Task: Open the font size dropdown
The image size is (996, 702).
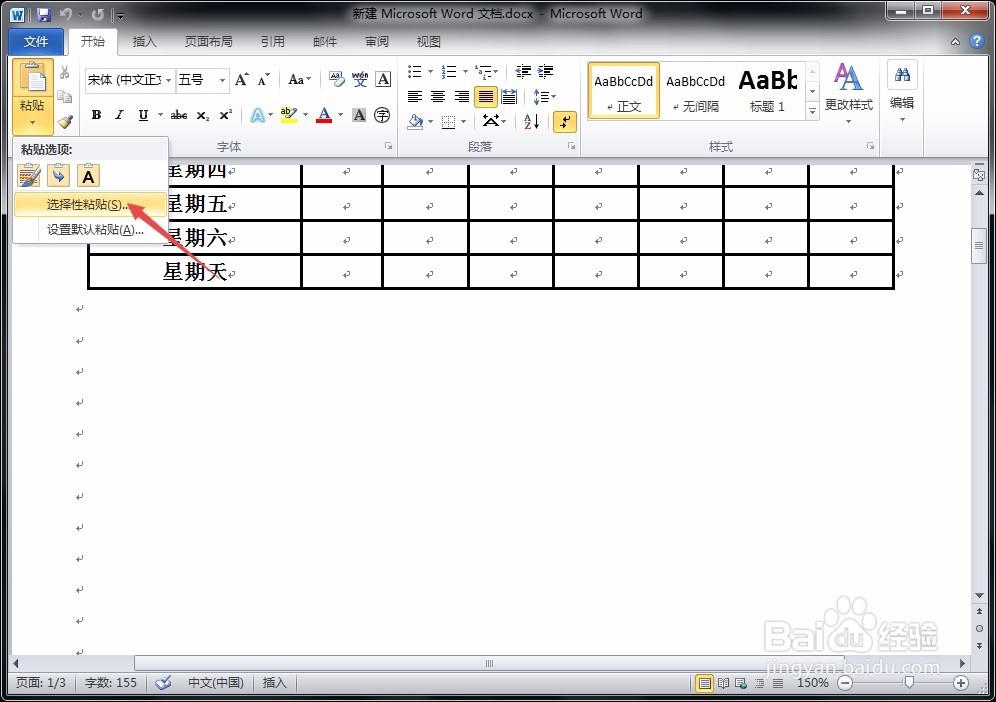Action: [x=222, y=80]
